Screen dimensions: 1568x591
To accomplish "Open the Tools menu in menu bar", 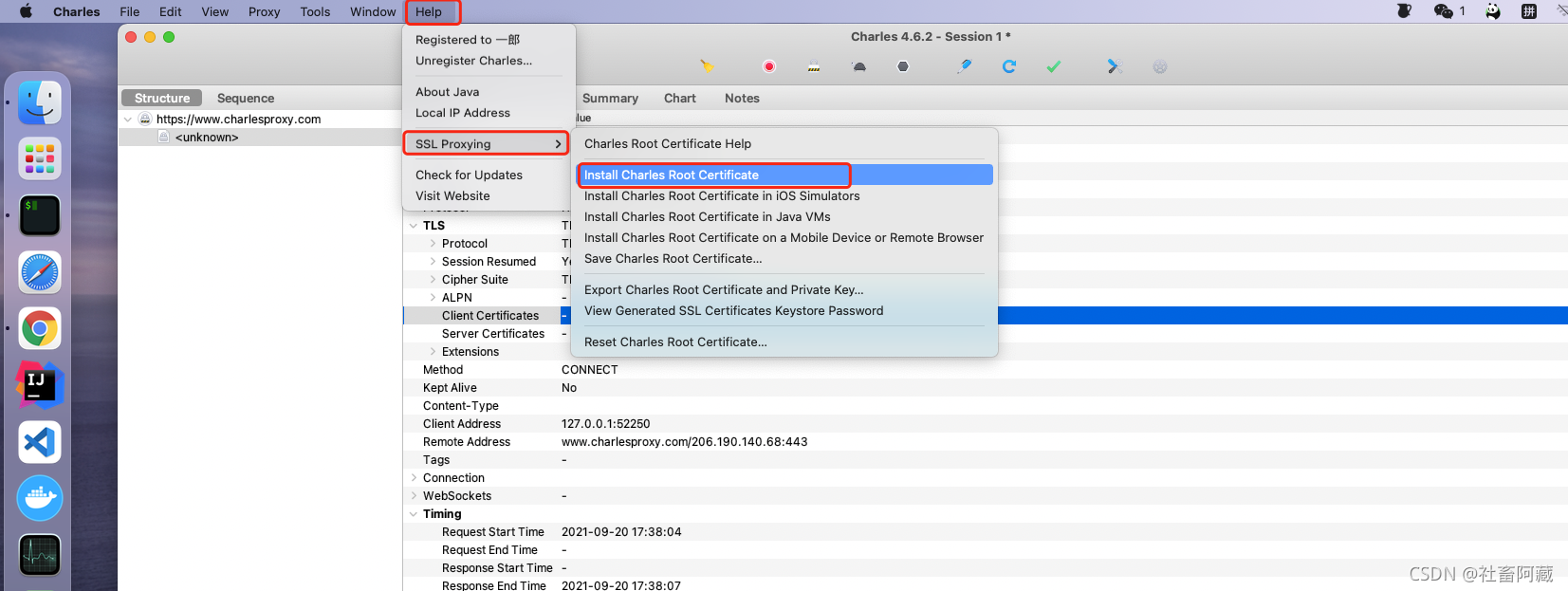I will [x=315, y=11].
